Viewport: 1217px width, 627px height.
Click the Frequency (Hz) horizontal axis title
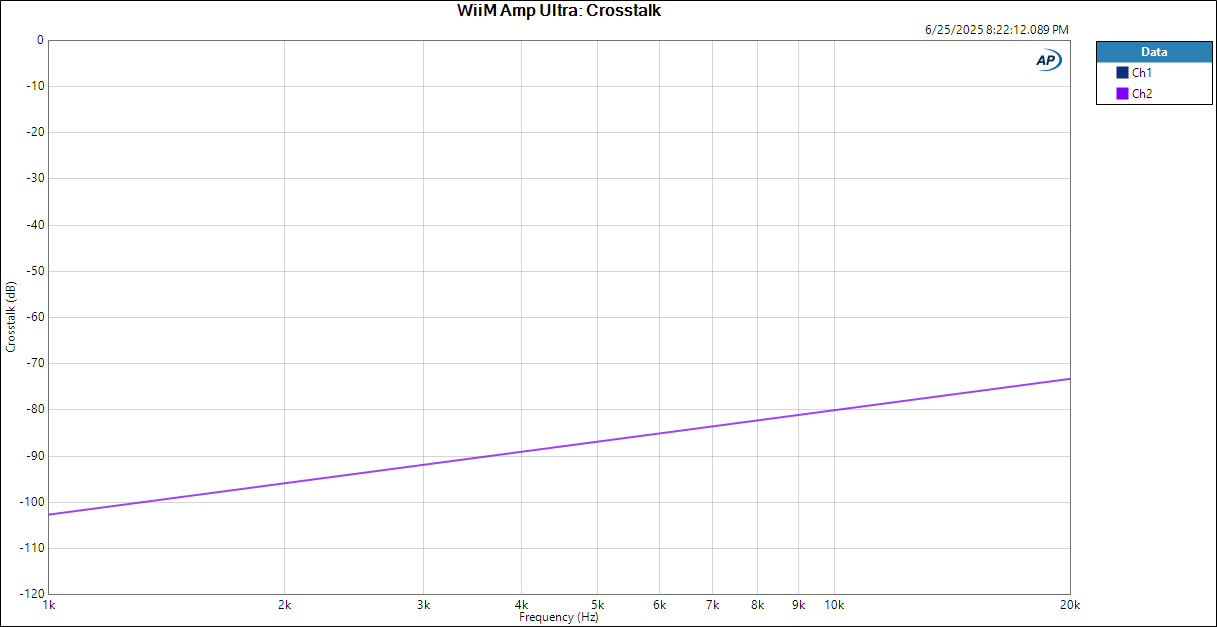[559, 617]
